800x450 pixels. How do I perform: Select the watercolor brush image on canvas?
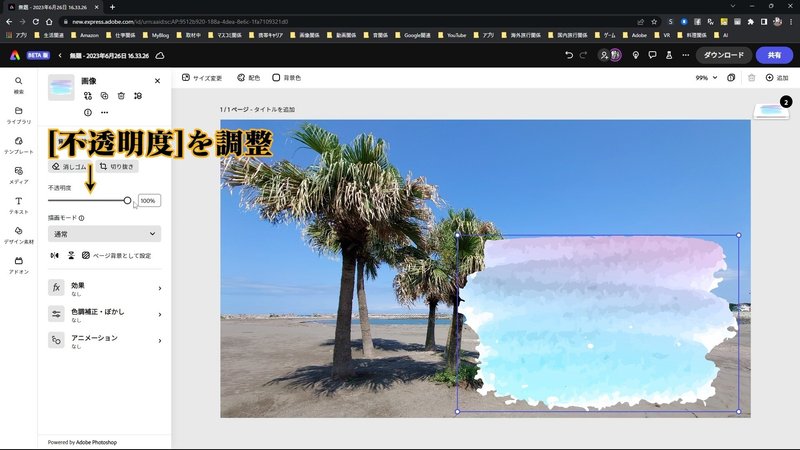598,323
